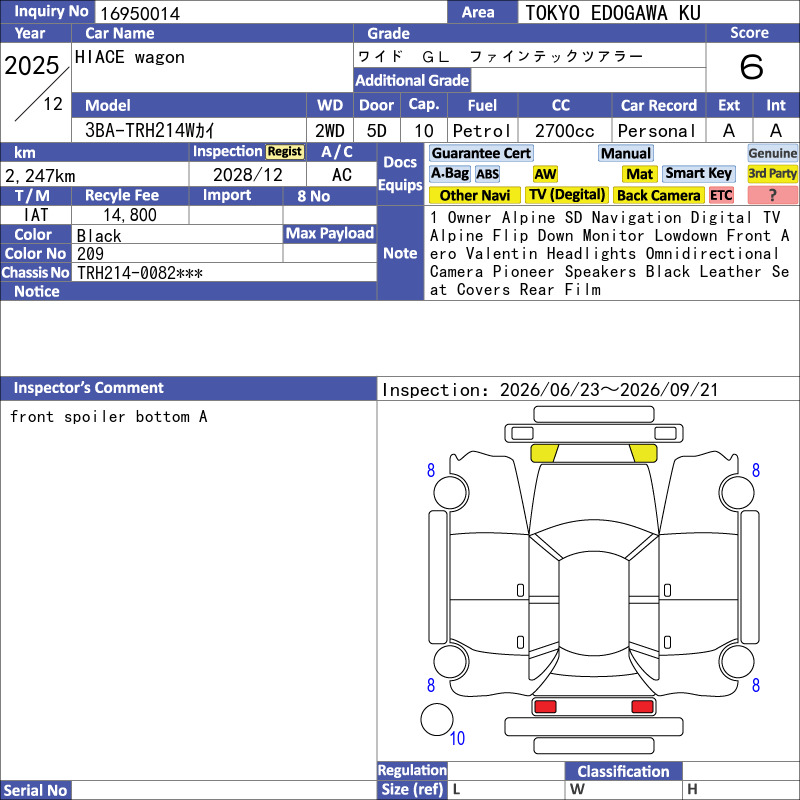Toggle the 3rd Party badge

772,174
